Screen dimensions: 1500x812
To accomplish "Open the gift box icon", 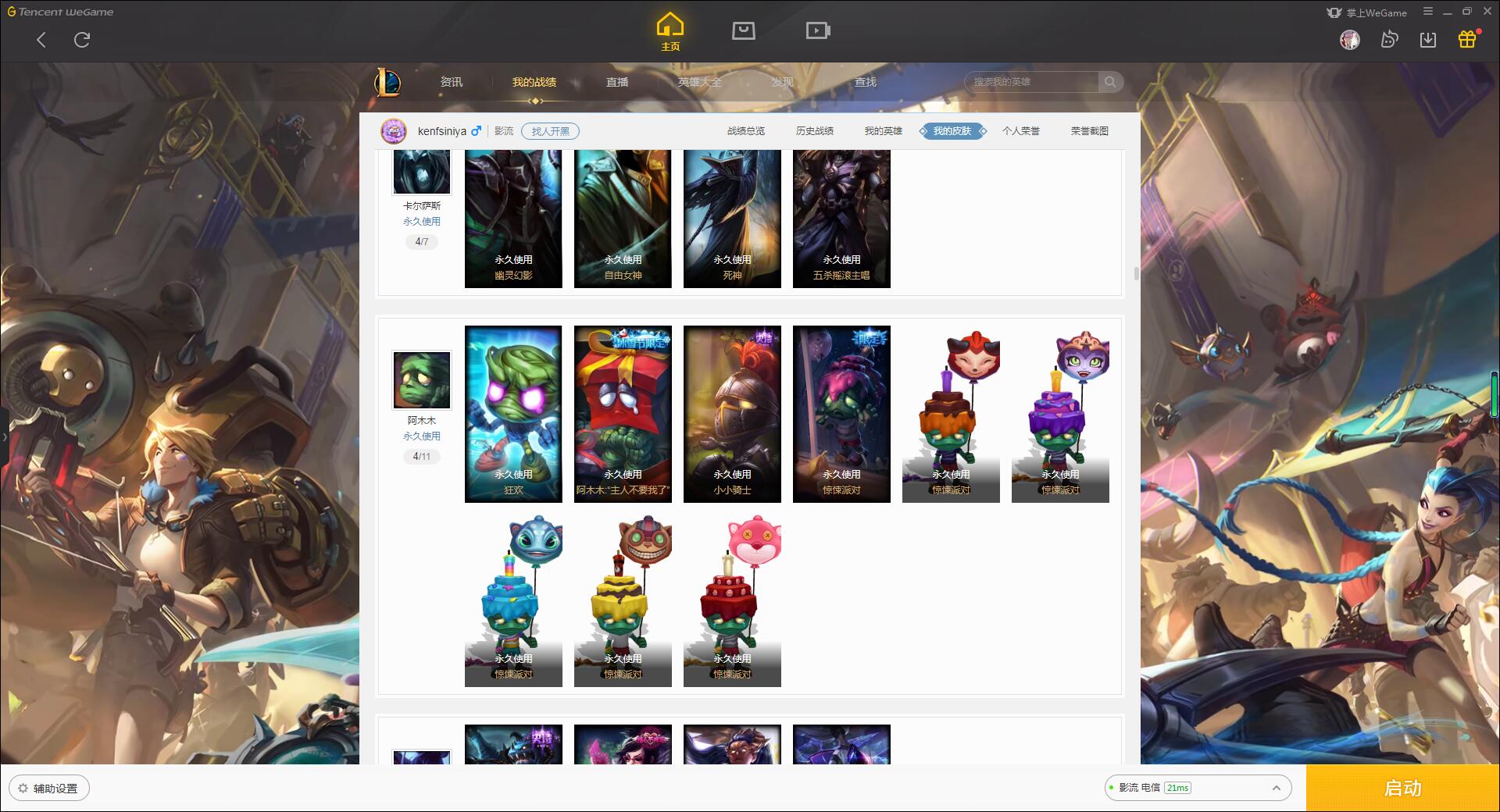I will tap(1467, 39).
